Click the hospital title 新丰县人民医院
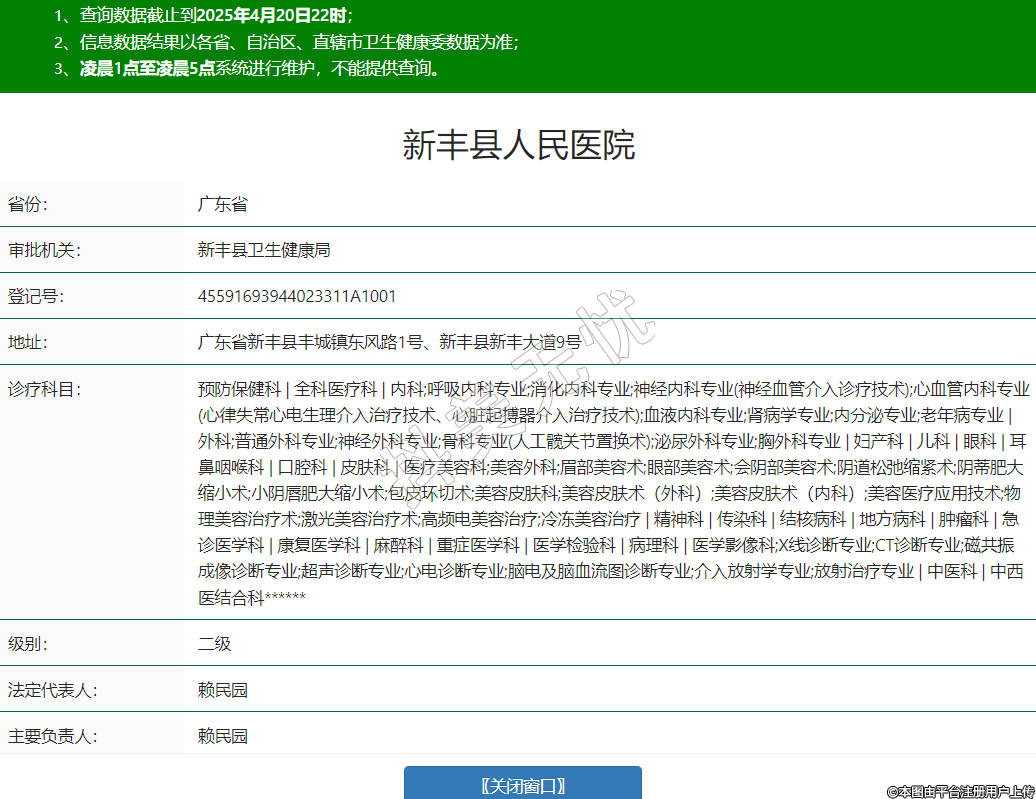The image size is (1036, 799). pos(518,146)
